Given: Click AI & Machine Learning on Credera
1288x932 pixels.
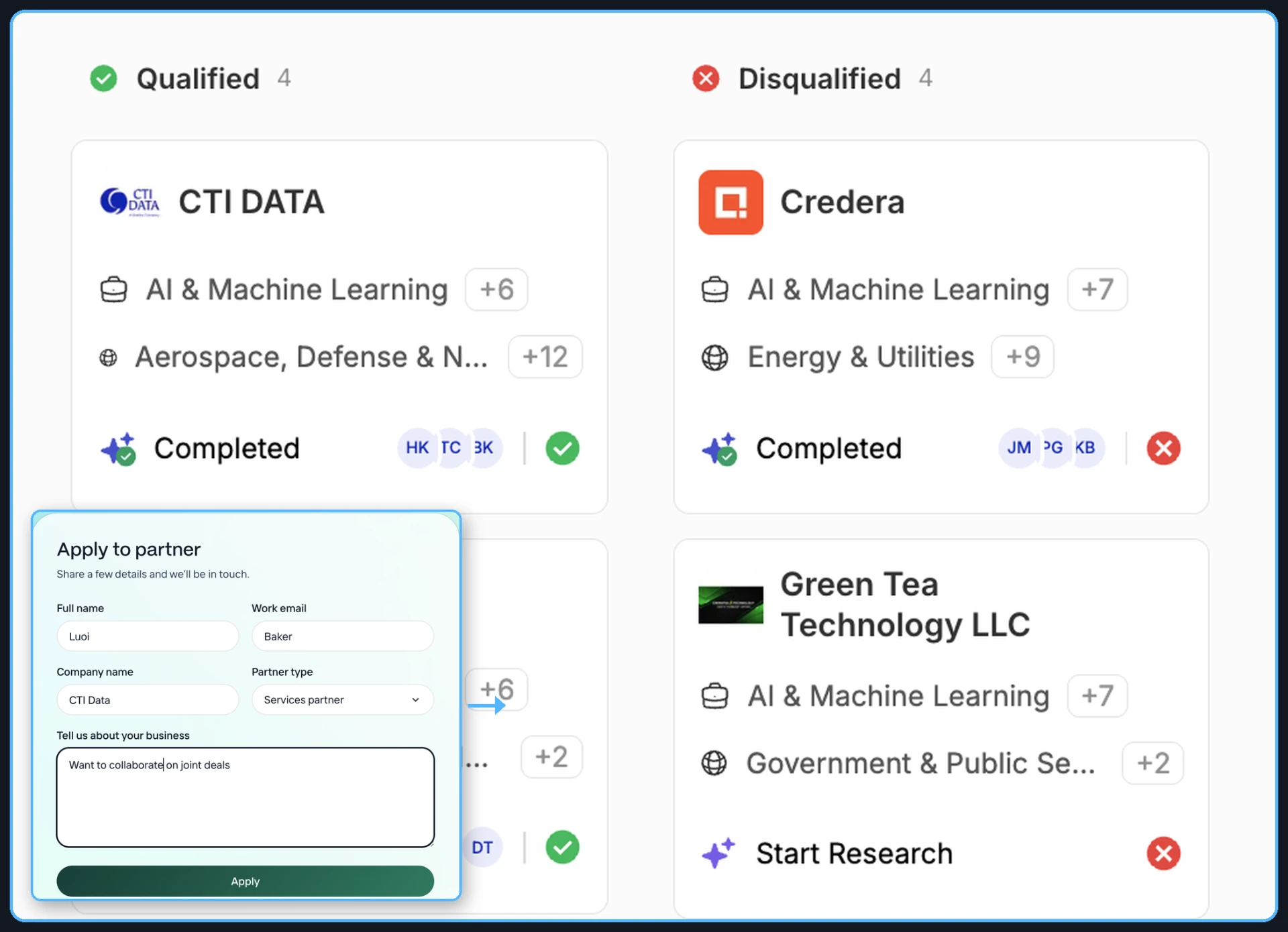Looking at the screenshot, I should [898, 290].
